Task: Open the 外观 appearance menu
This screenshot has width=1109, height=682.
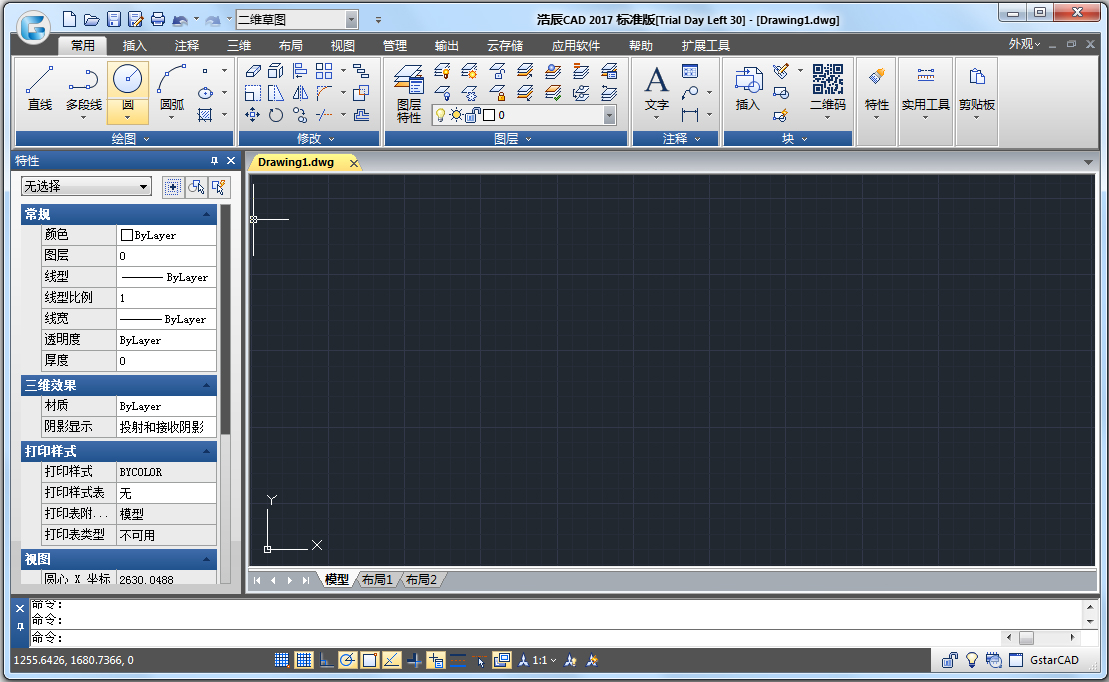Action: pos(1024,44)
